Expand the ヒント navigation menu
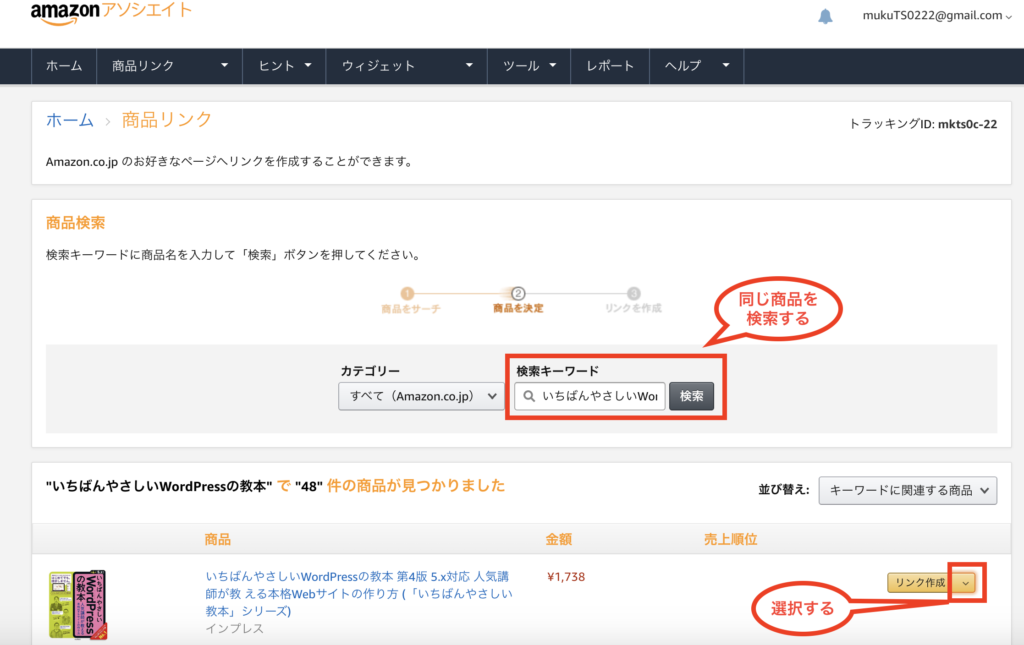 [x=284, y=66]
